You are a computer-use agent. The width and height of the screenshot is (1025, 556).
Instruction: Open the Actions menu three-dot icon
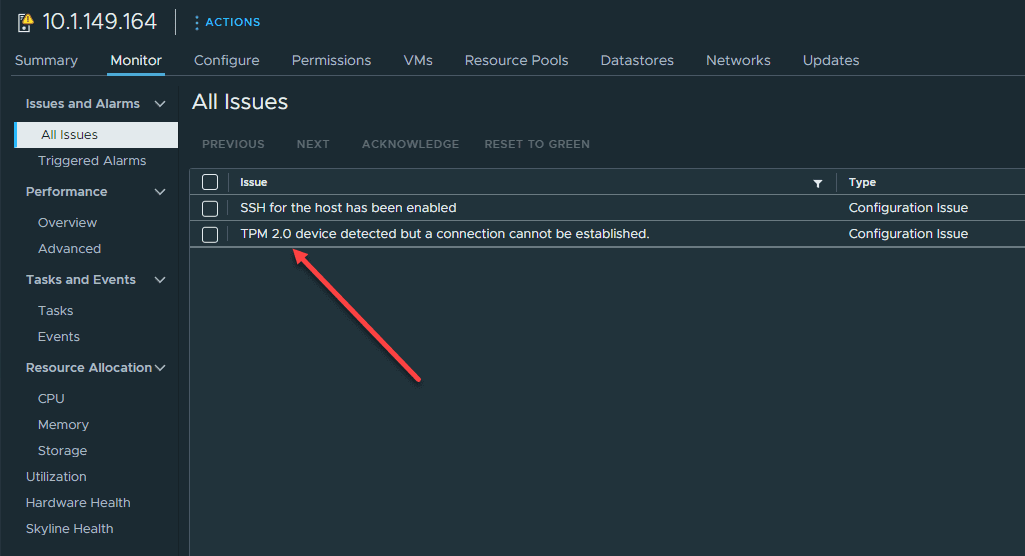coord(196,22)
